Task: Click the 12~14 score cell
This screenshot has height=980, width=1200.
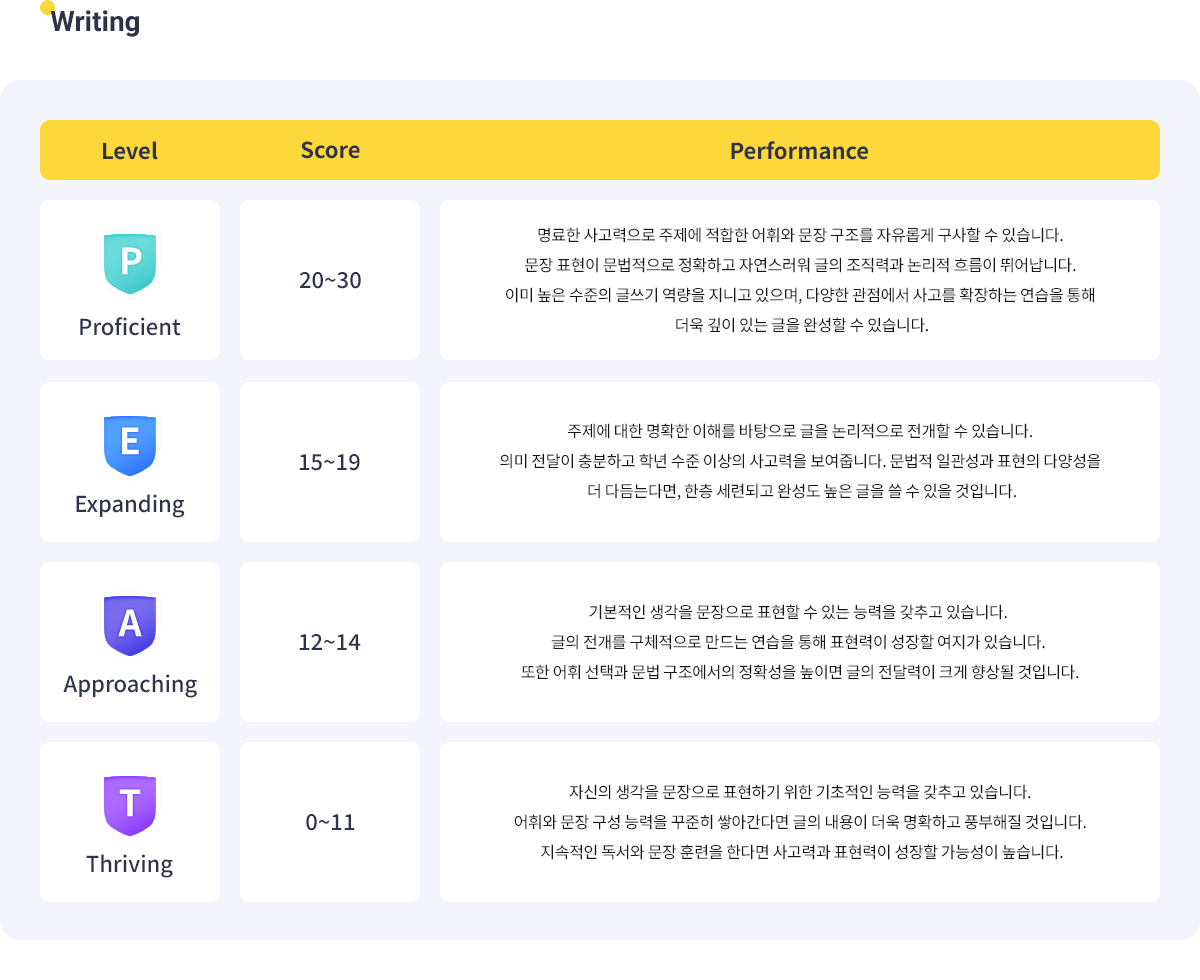Action: click(x=330, y=642)
